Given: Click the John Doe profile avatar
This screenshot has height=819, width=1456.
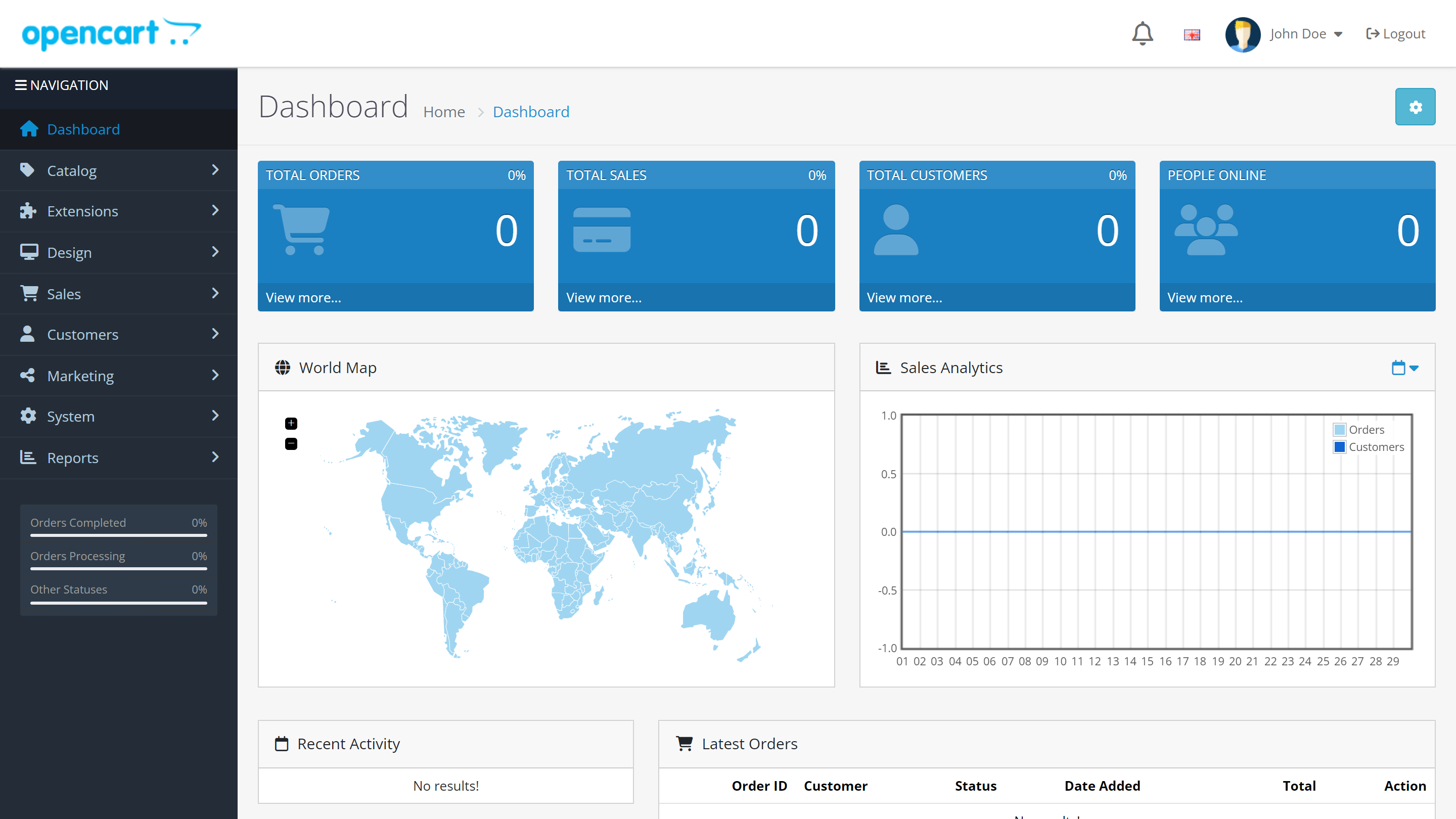Looking at the screenshot, I should (1242, 34).
